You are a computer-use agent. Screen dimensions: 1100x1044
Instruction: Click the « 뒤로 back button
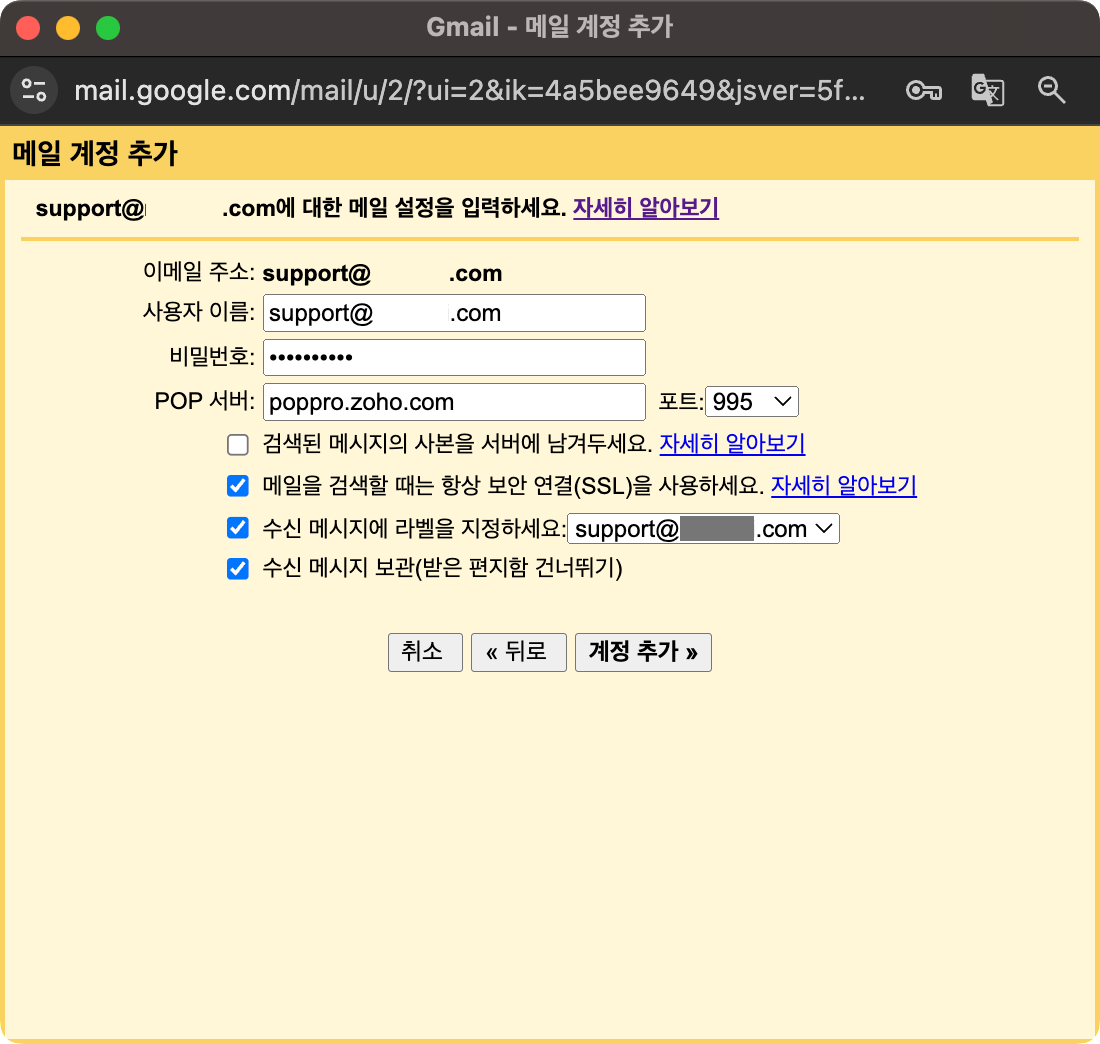point(518,652)
